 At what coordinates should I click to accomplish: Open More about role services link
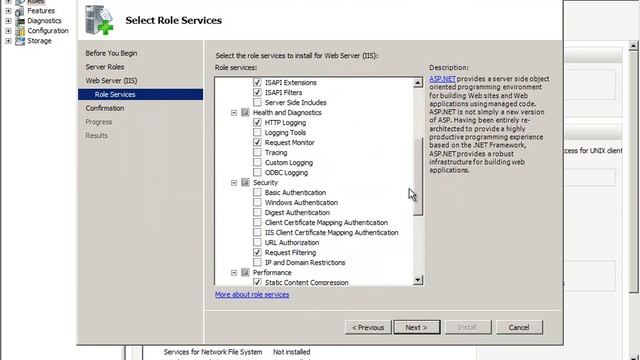(x=252, y=295)
